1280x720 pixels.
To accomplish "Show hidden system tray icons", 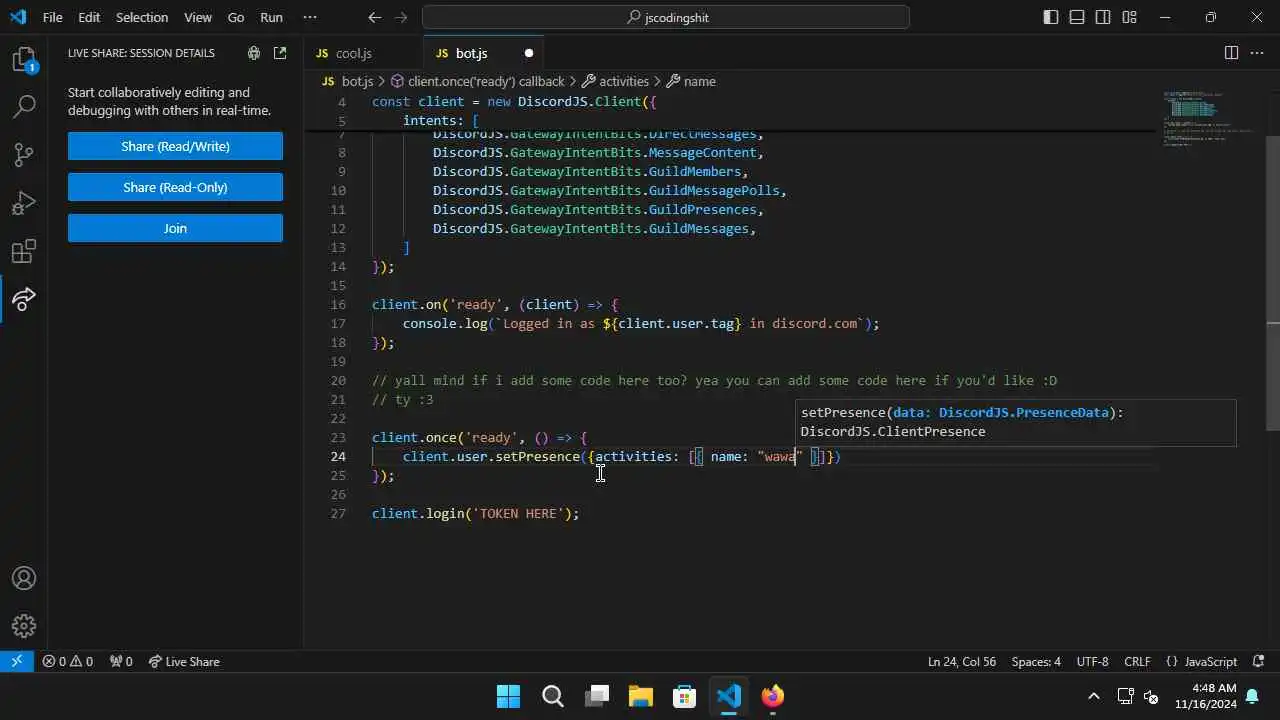I will 1094,696.
